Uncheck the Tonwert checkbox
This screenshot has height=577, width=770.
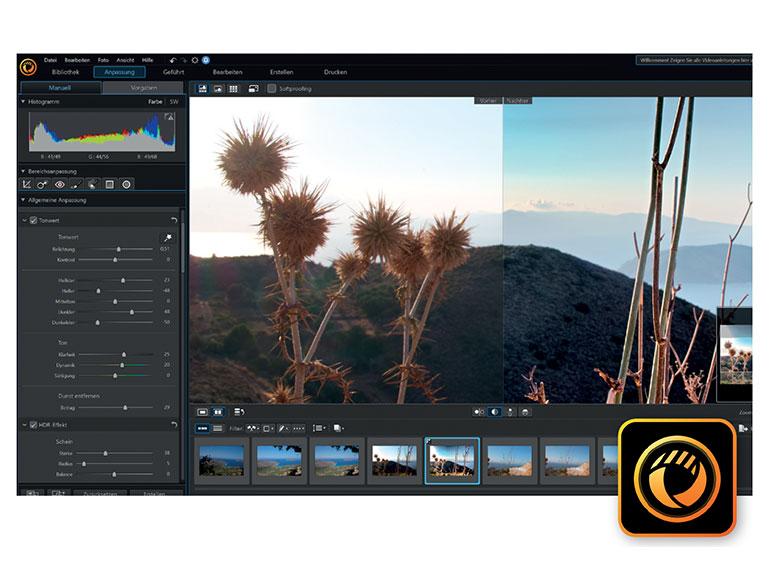pyautogui.click(x=33, y=220)
